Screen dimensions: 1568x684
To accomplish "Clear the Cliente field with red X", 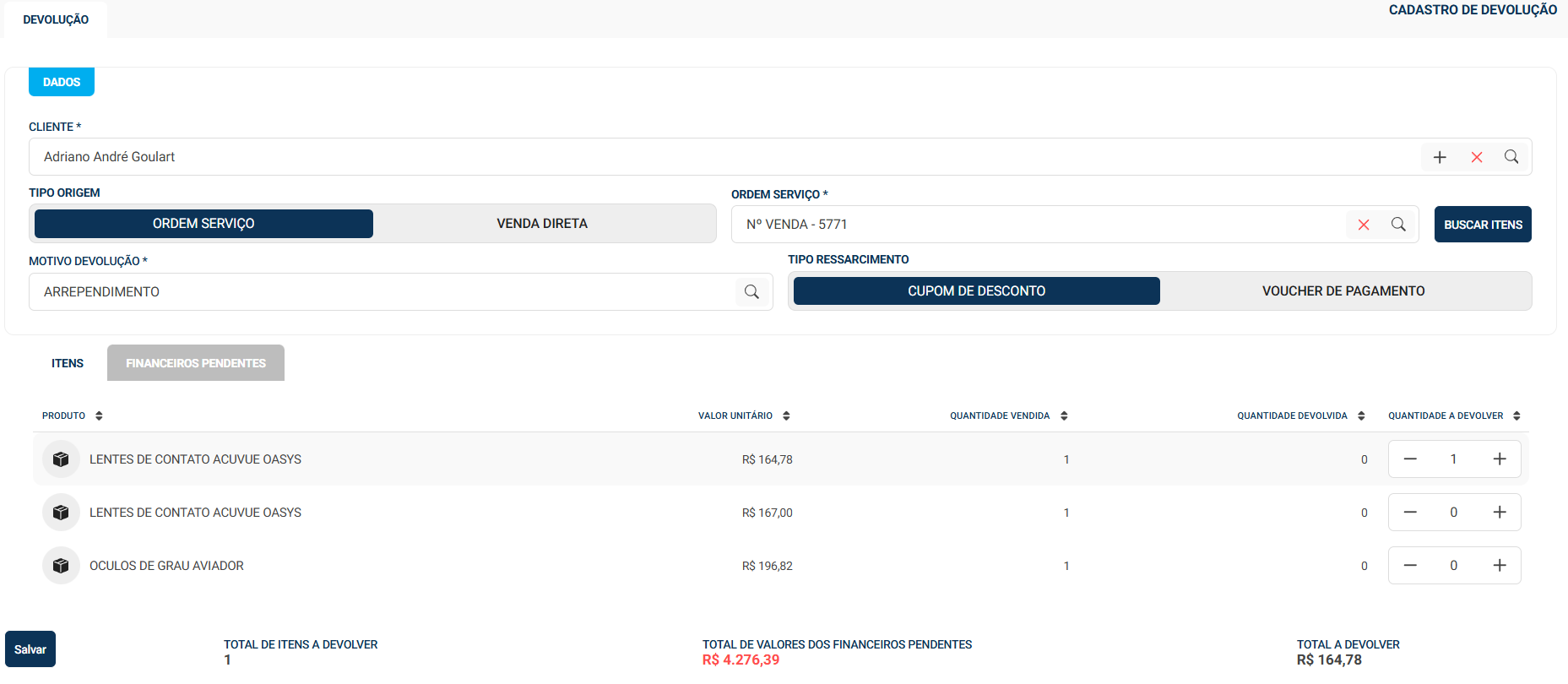I will point(1477,157).
